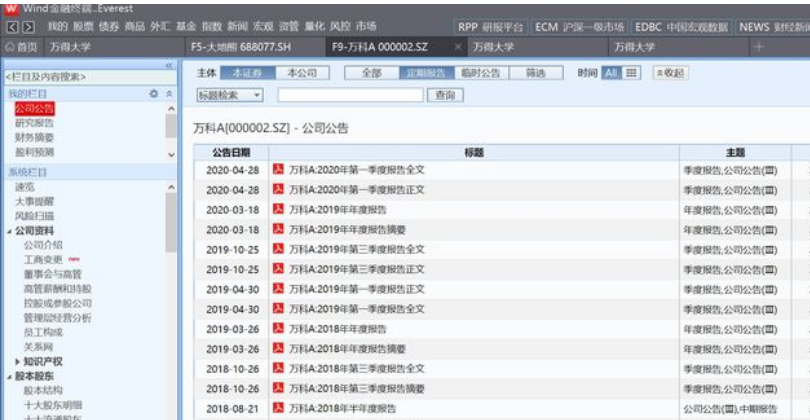Open PDF icon for 2020年第一季度报告全文
The image size is (810, 420).
click(278, 169)
